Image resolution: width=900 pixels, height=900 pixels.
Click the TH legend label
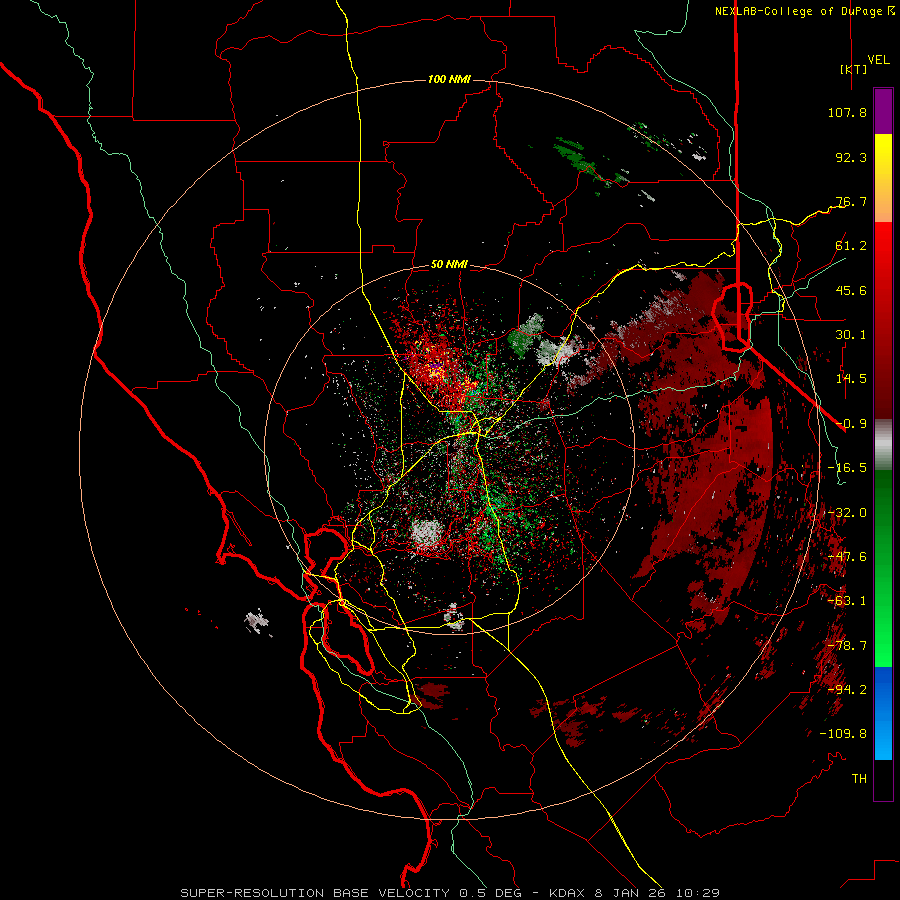(x=859, y=779)
